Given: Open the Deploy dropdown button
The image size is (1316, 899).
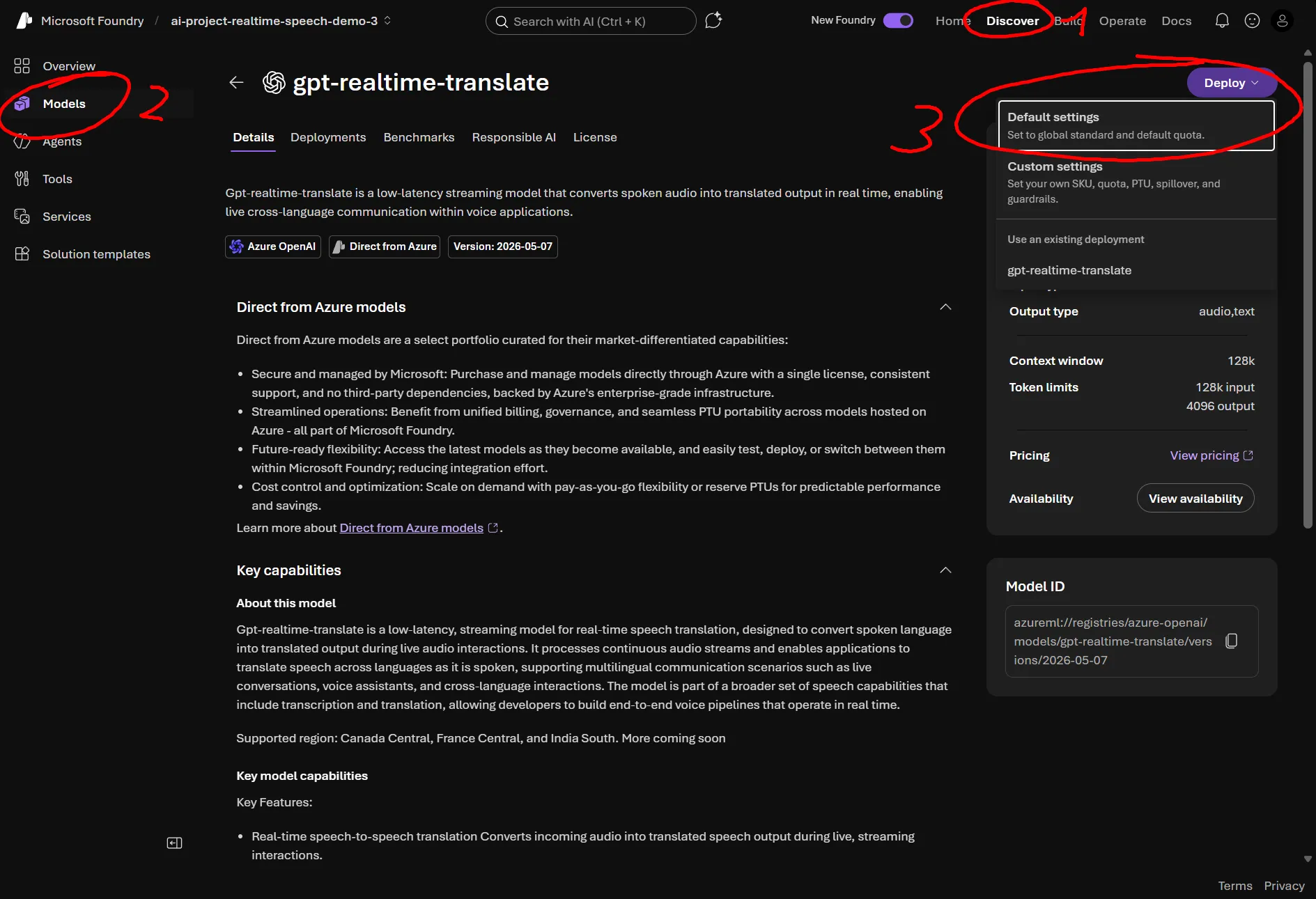Looking at the screenshot, I should (x=1231, y=83).
